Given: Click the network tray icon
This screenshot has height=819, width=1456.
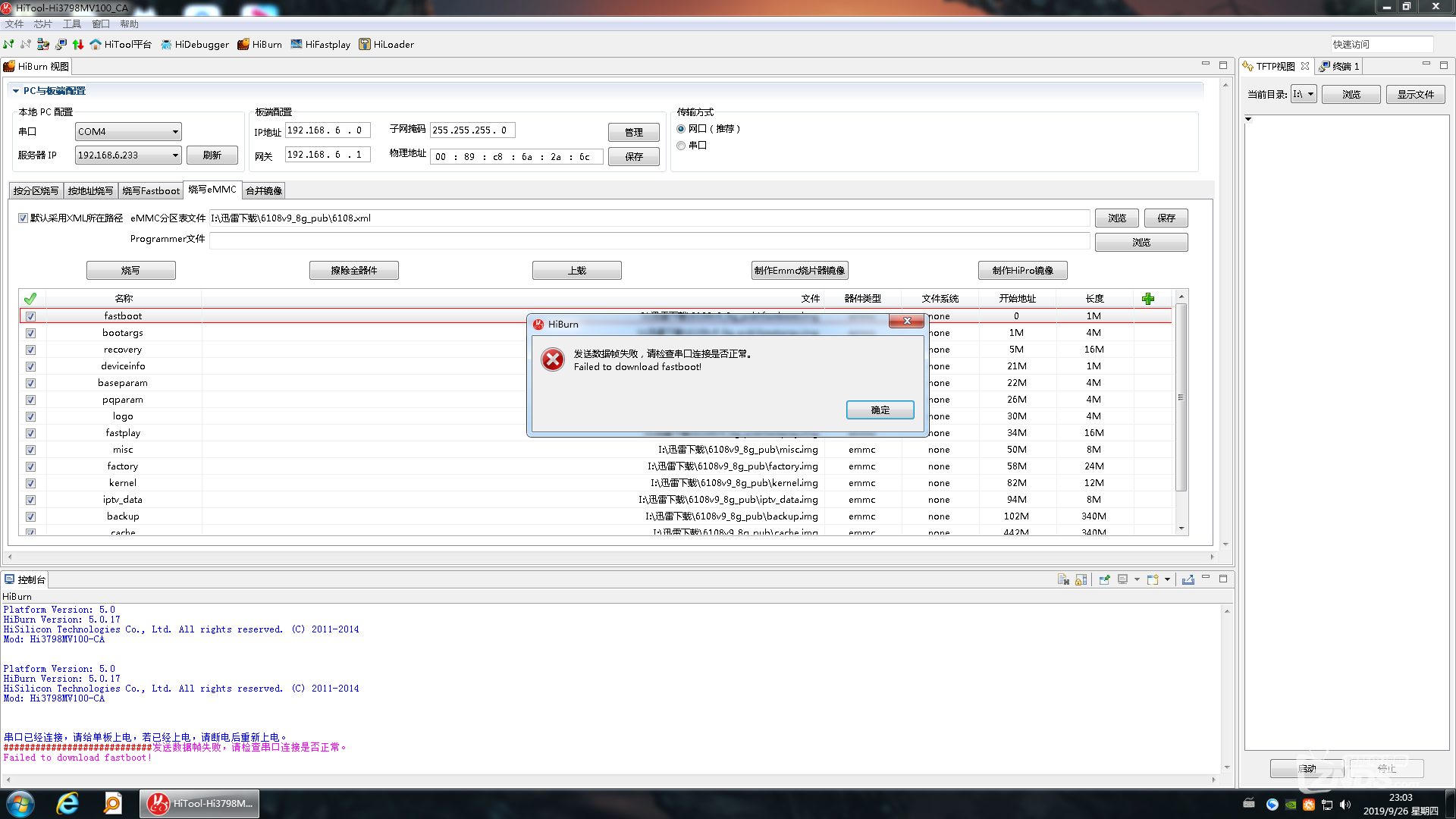Looking at the screenshot, I should (x=1327, y=805).
